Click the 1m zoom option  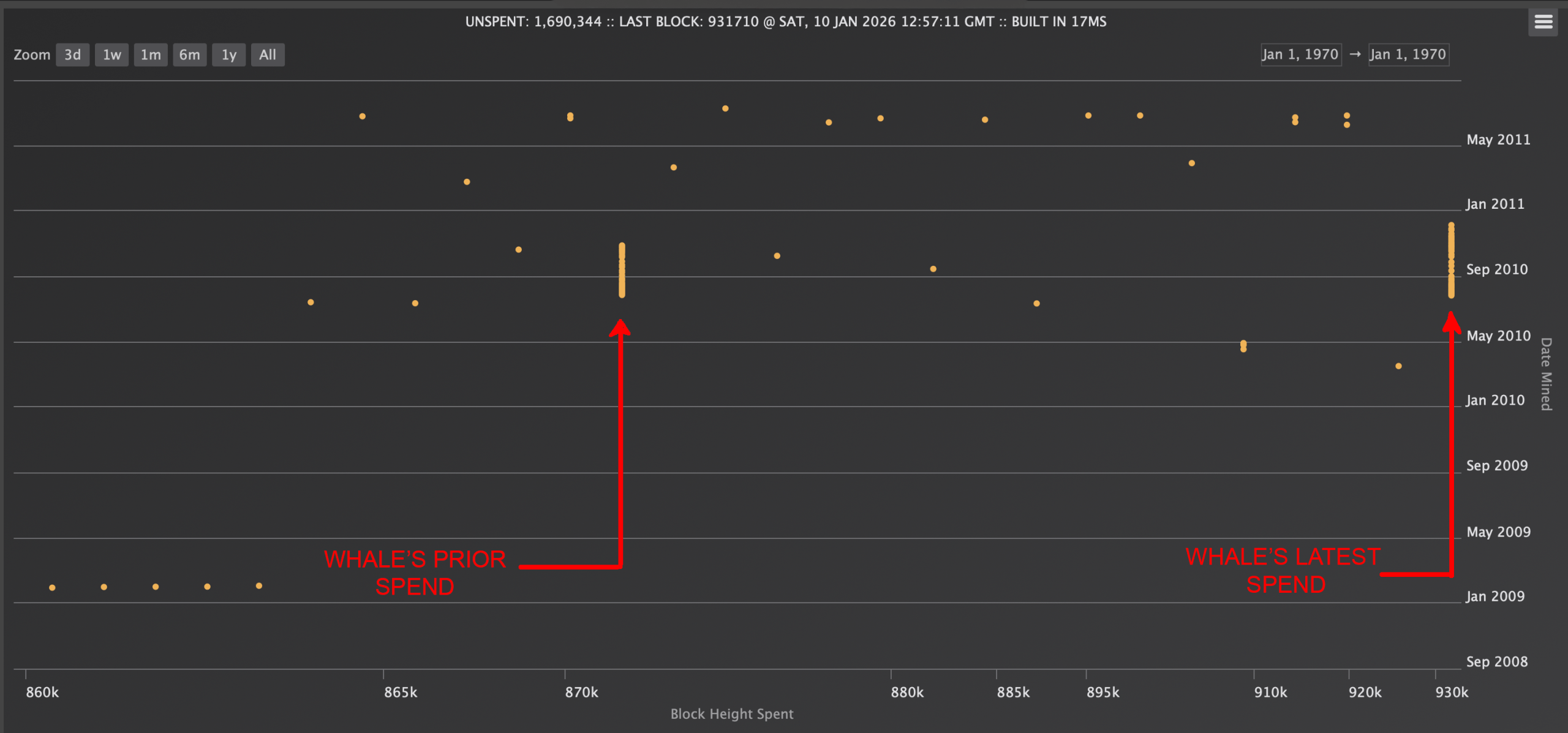[x=150, y=55]
